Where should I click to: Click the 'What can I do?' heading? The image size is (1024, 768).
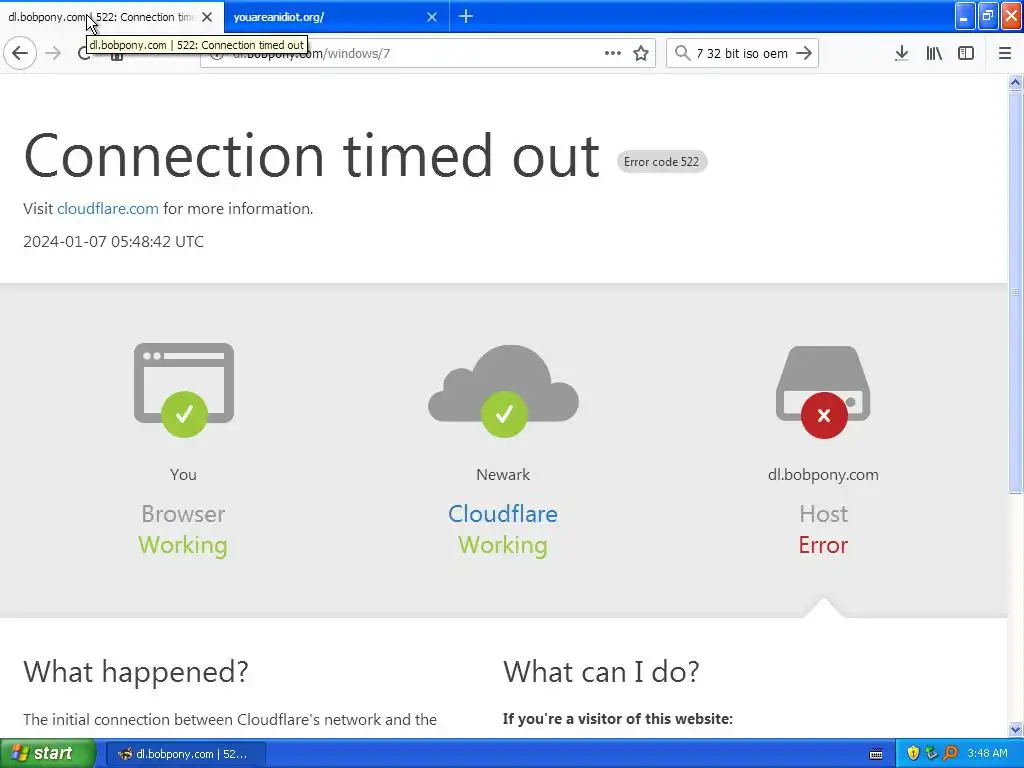click(x=601, y=671)
